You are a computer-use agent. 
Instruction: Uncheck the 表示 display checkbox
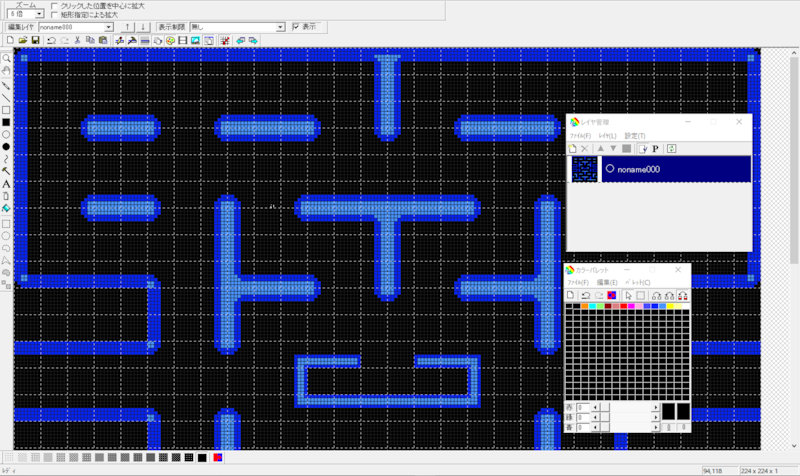coord(296,27)
